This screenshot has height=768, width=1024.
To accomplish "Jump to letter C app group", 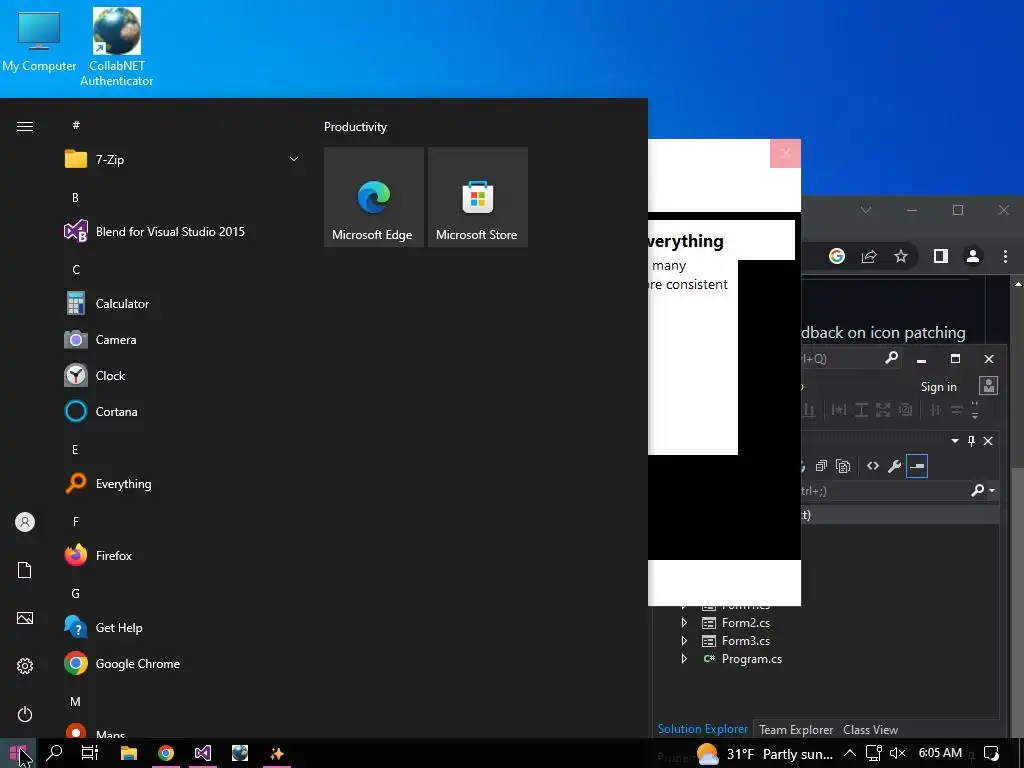I will 76,270.
